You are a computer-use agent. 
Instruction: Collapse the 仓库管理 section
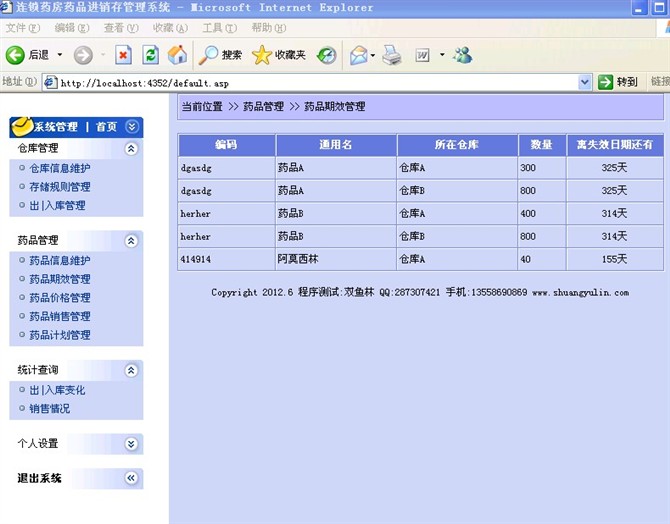tap(131, 148)
